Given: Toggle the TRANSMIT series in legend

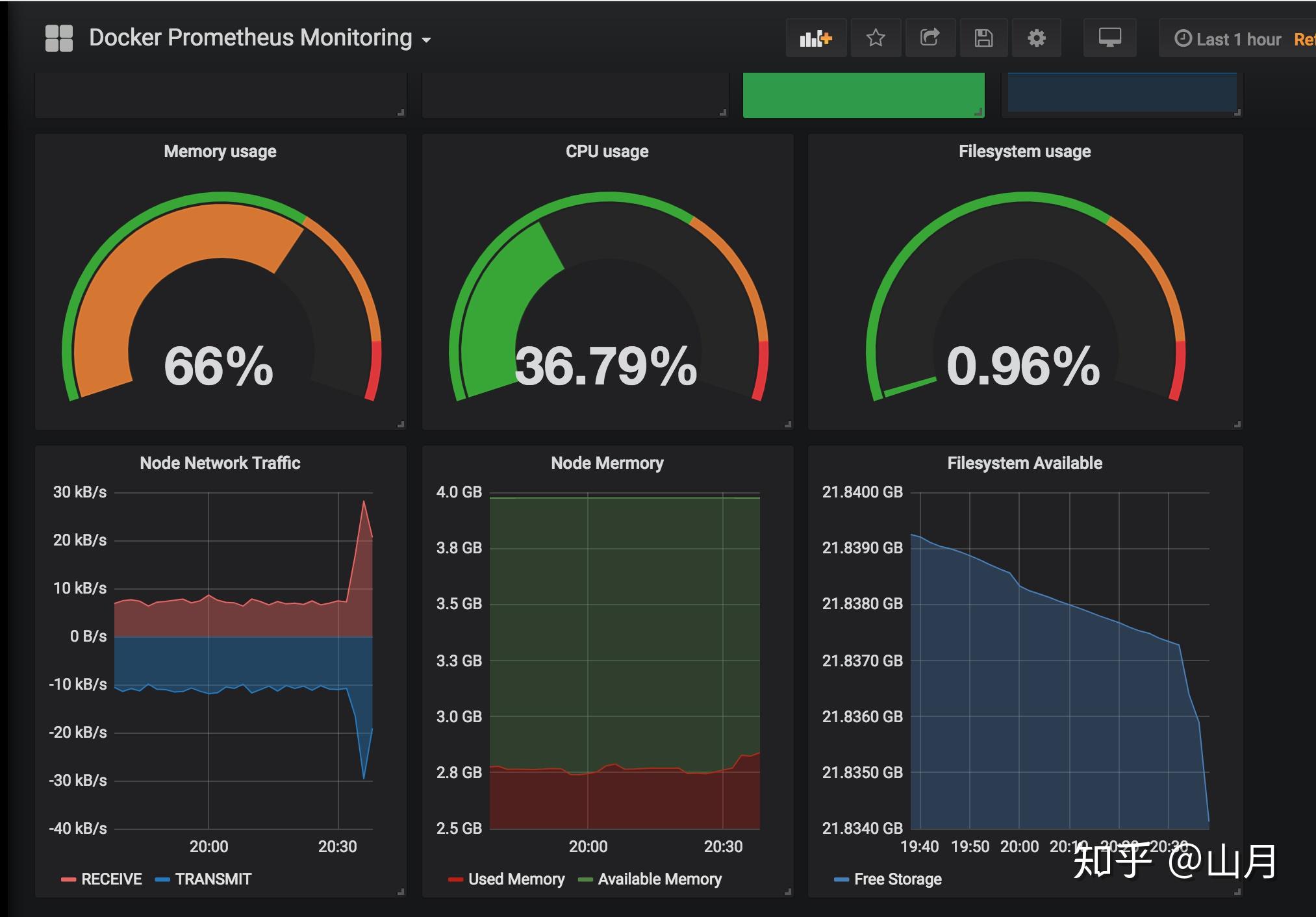Looking at the screenshot, I should pos(213,879).
